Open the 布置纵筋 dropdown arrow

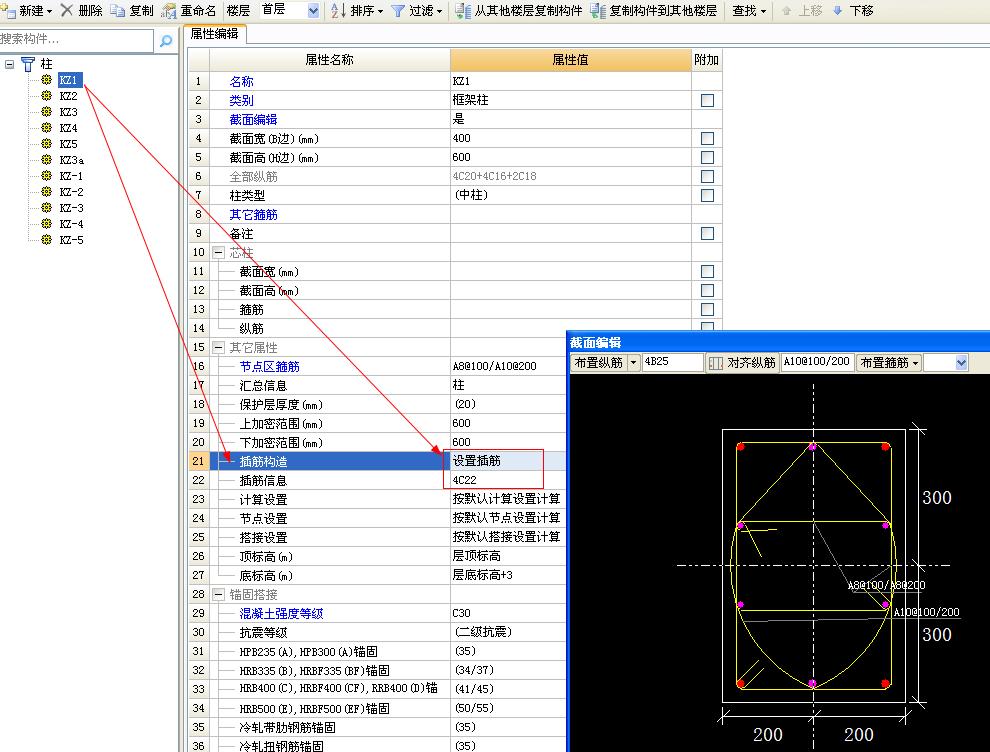[x=633, y=363]
